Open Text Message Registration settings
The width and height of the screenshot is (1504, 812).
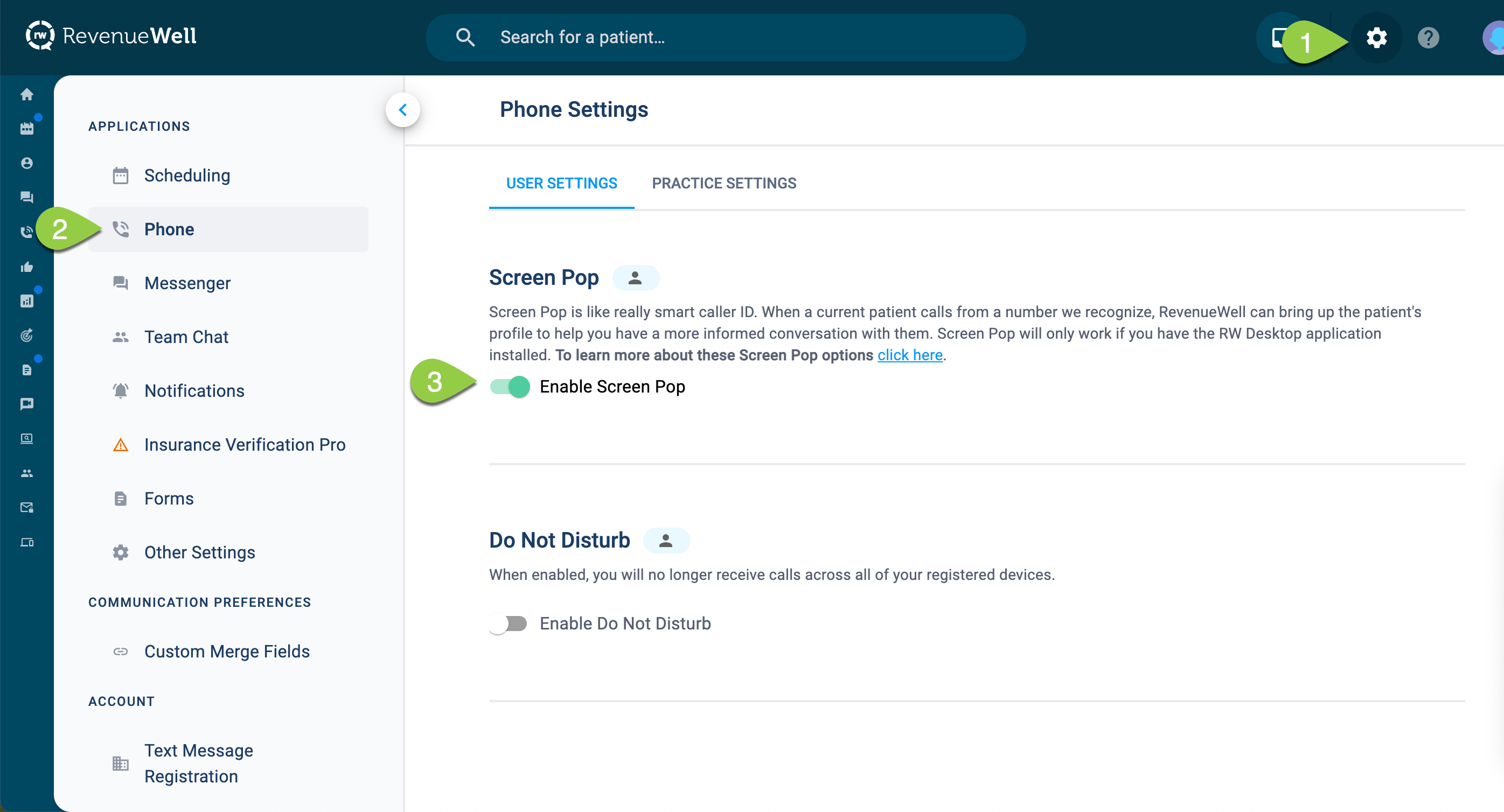pos(199,763)
